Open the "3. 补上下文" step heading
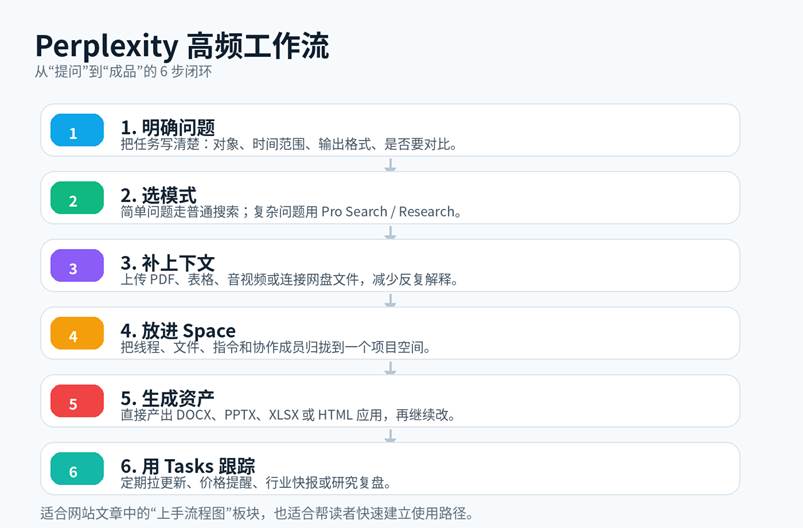803x528 pixels. (168, 263)
